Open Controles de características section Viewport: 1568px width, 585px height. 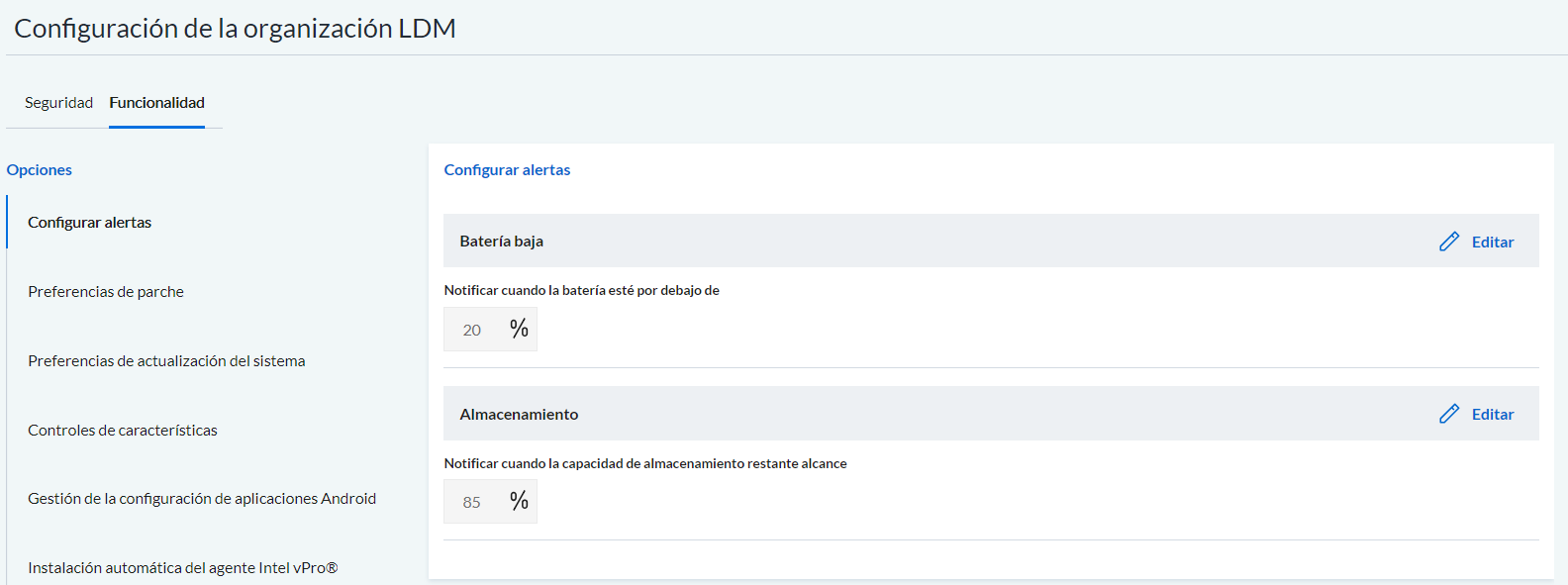coord(123,431)
